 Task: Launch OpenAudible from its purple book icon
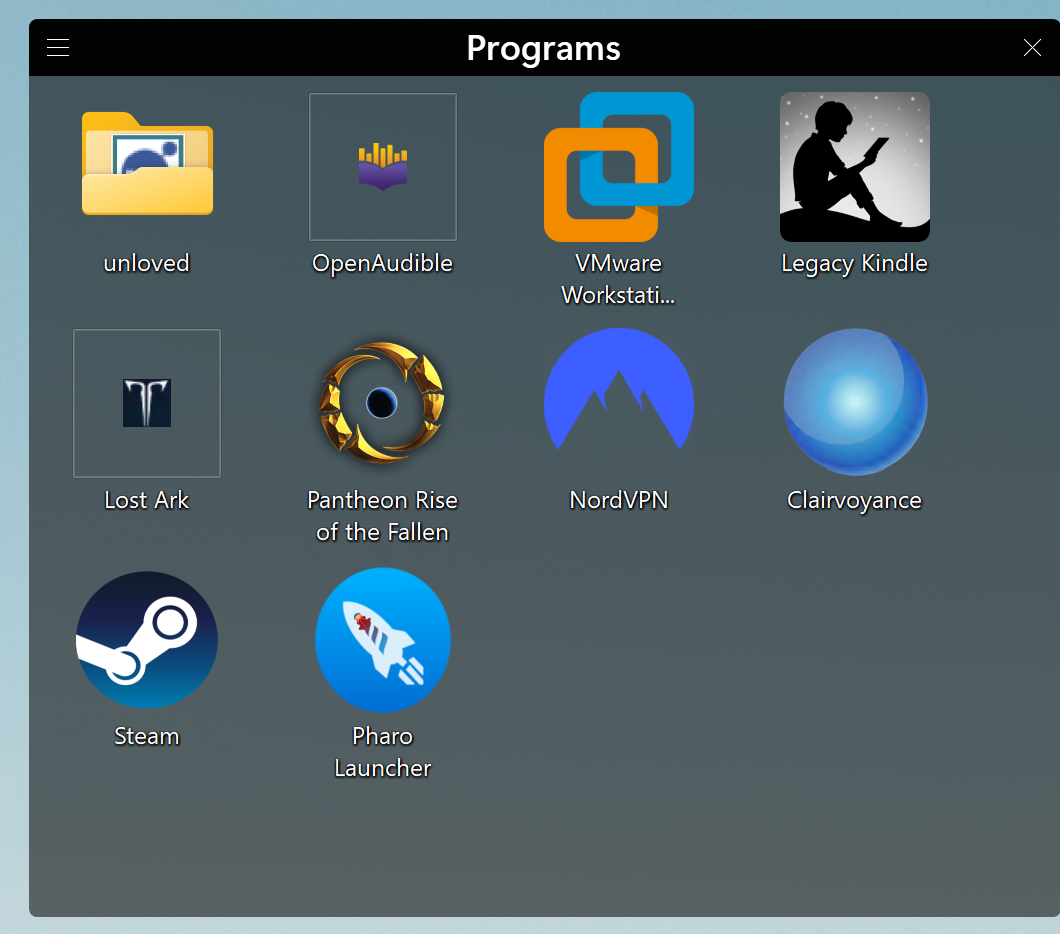pyautogui.click(x=383, y=167)
